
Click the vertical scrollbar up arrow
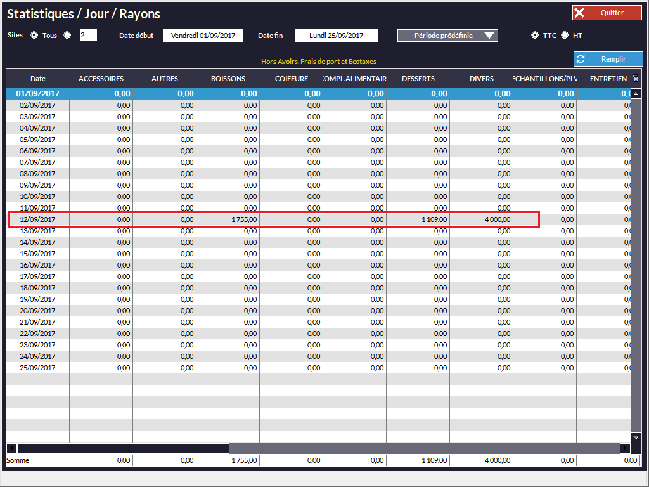coord(635,94)
